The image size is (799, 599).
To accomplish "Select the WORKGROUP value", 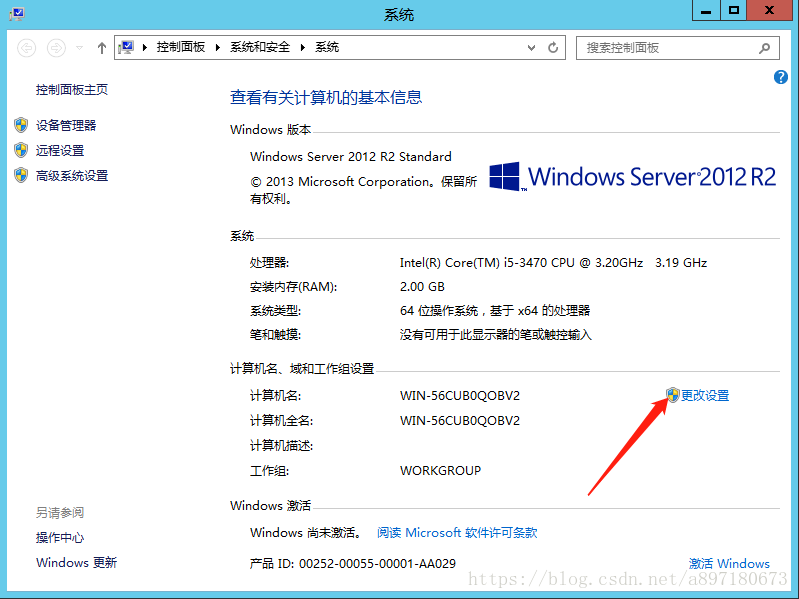I will [440, 470].
